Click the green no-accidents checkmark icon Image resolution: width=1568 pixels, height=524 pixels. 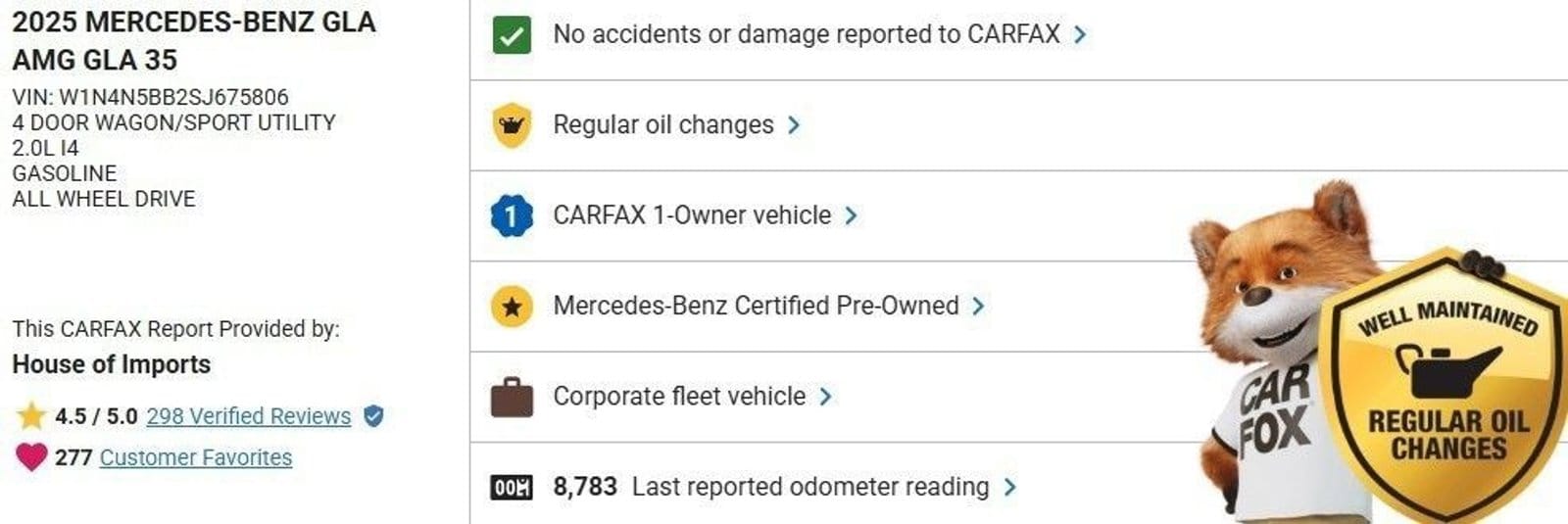[512, 35]
